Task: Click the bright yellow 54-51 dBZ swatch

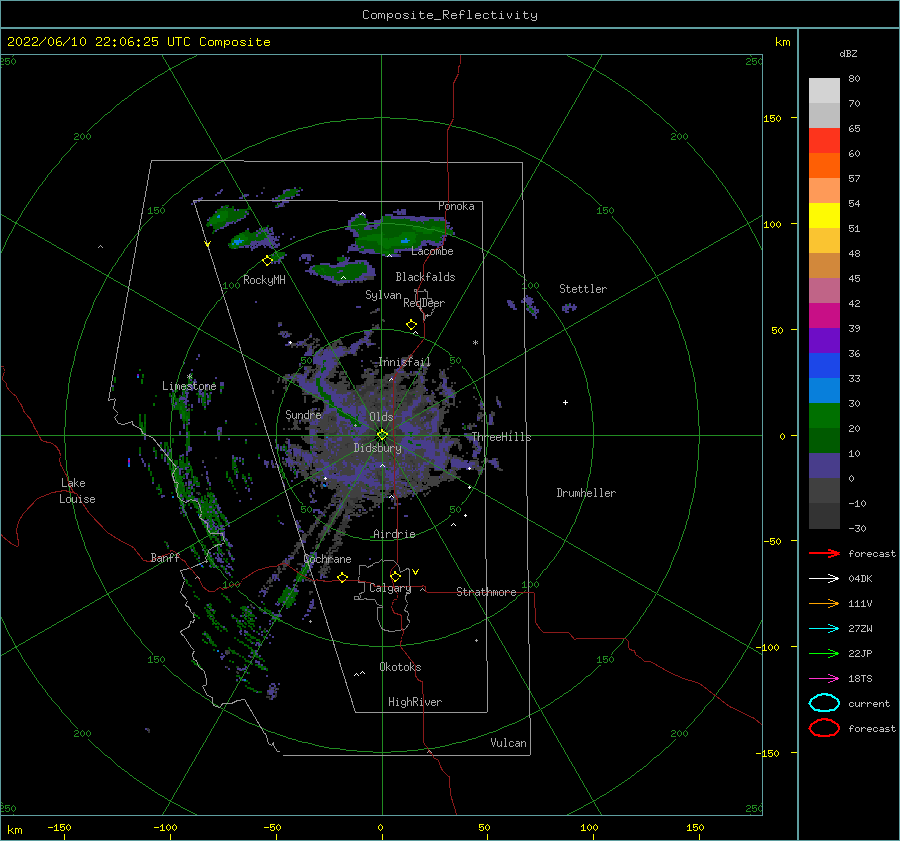Action: (824, 216)
